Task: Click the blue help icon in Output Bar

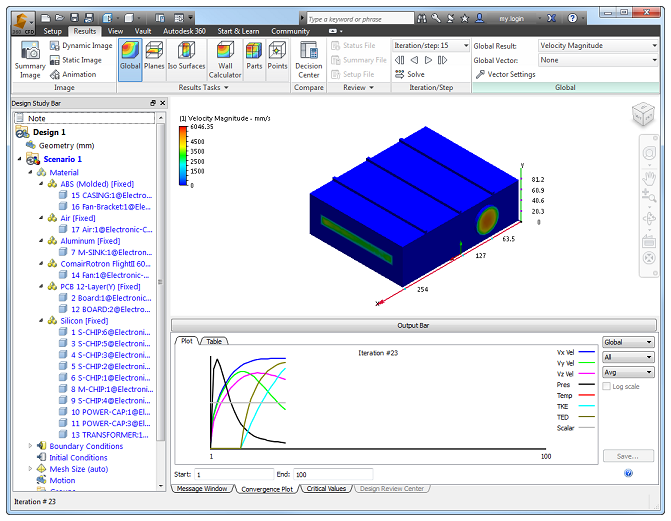Action: click(x=628, y=473)
